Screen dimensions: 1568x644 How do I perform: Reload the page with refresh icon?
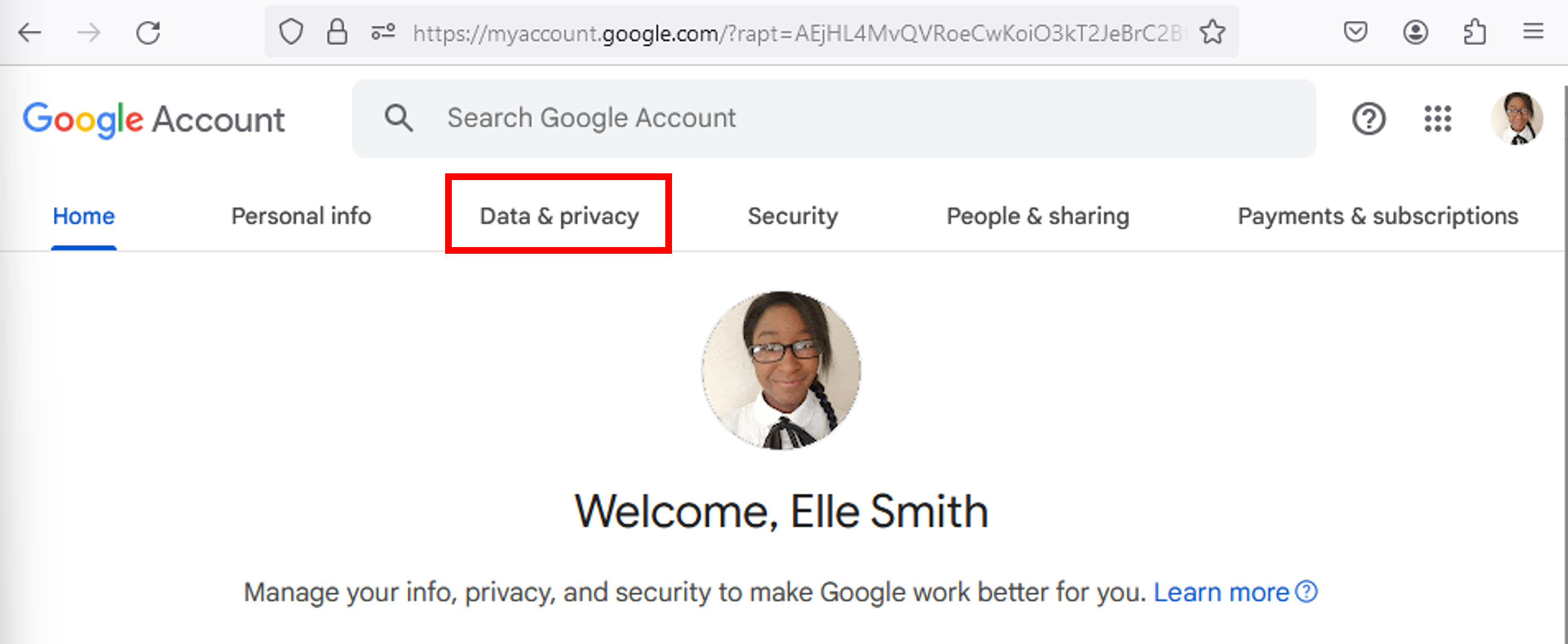(148, 32)
